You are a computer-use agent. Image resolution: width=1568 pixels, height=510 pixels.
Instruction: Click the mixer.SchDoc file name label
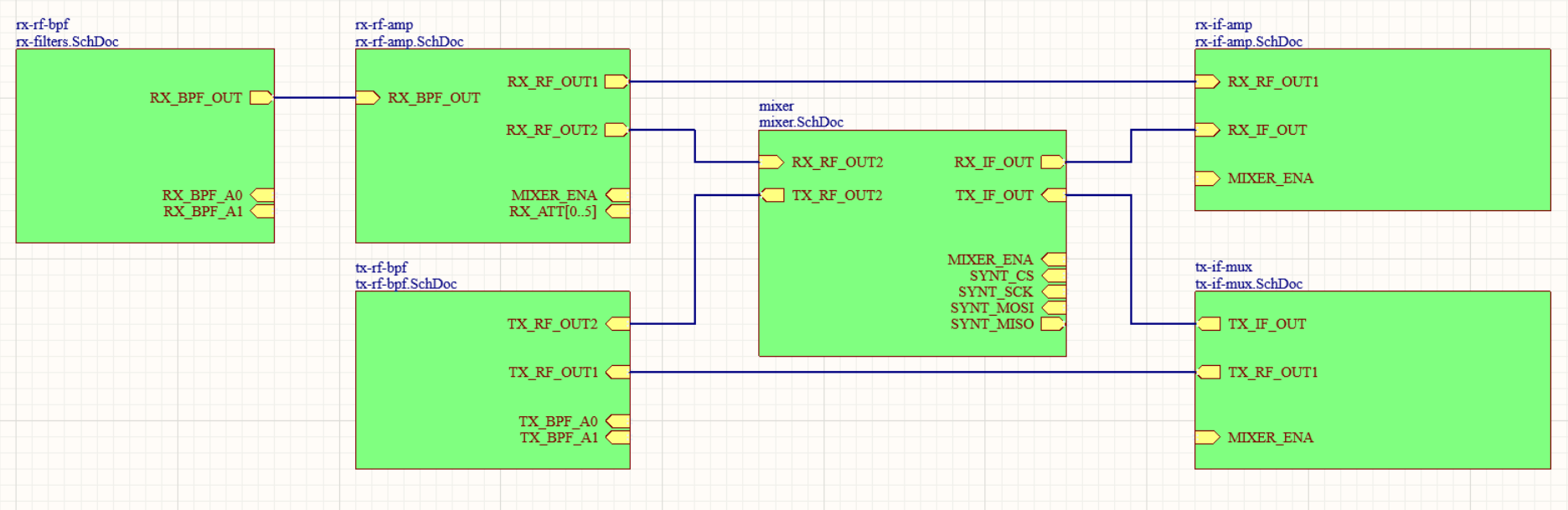click(x=801, y=122)
